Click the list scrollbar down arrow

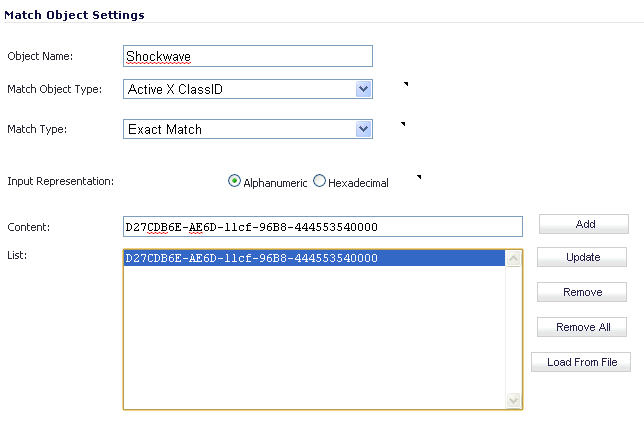(513, 400)
